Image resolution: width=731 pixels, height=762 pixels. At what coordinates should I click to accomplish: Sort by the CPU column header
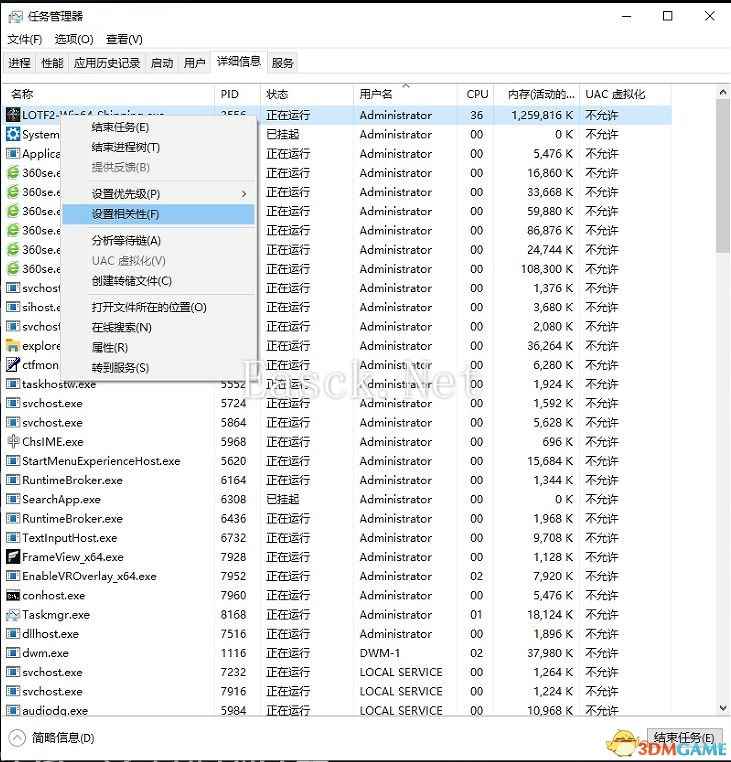[x=477, y=94]
